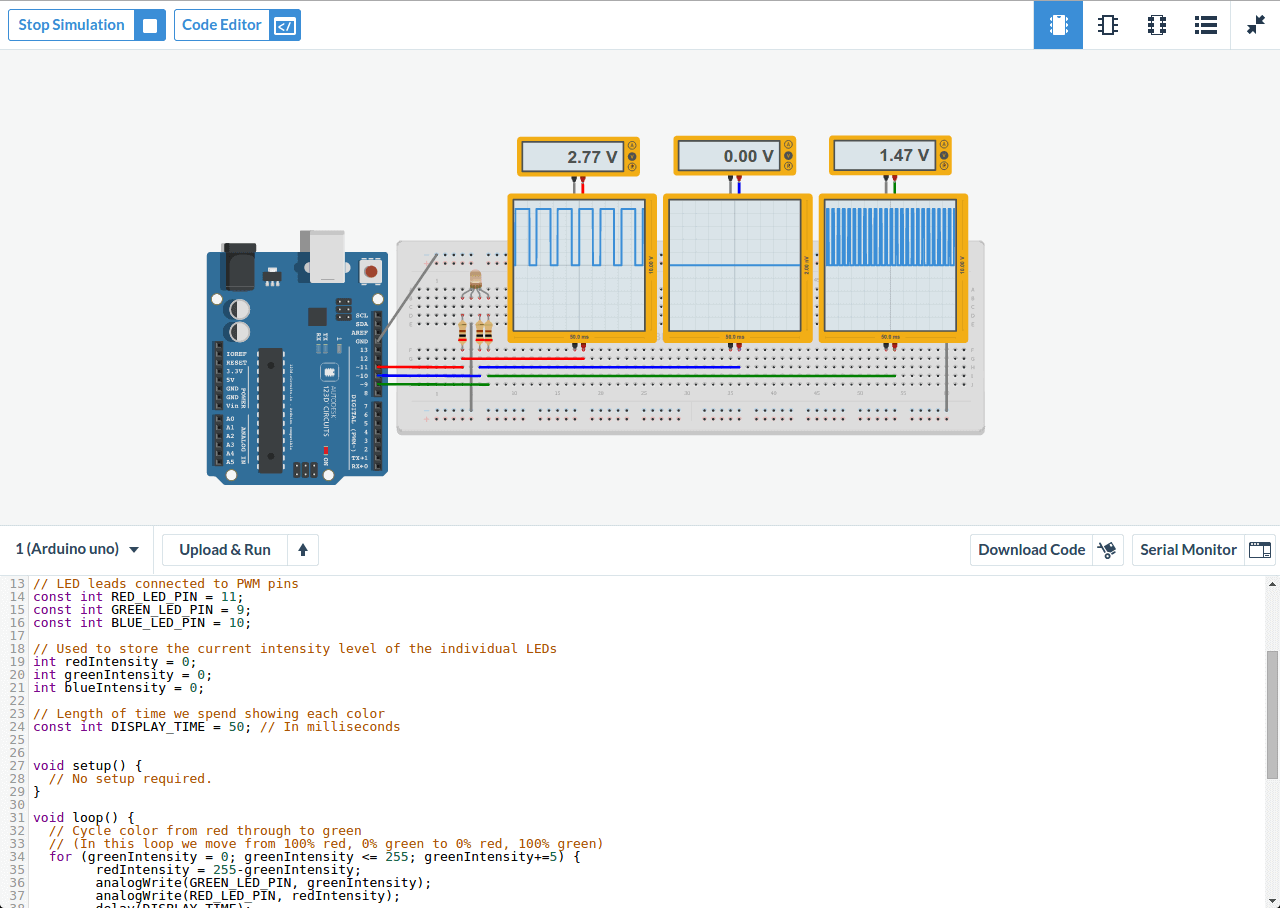Open the Serial Monitor

pyautogui.click(x=1188, y=550)
